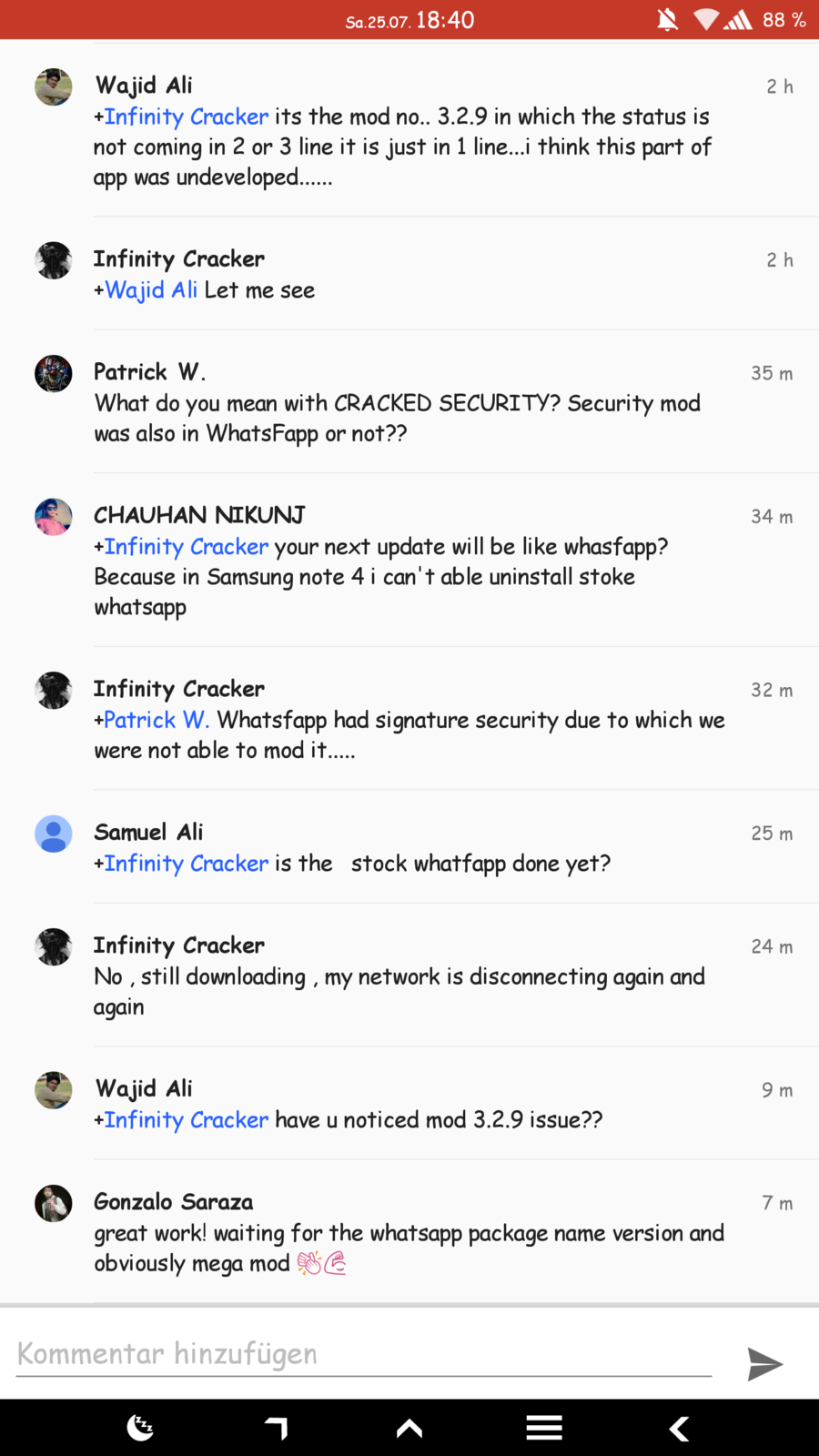
Task: Open Patrick W.'s profile picture
Action: 54,373
